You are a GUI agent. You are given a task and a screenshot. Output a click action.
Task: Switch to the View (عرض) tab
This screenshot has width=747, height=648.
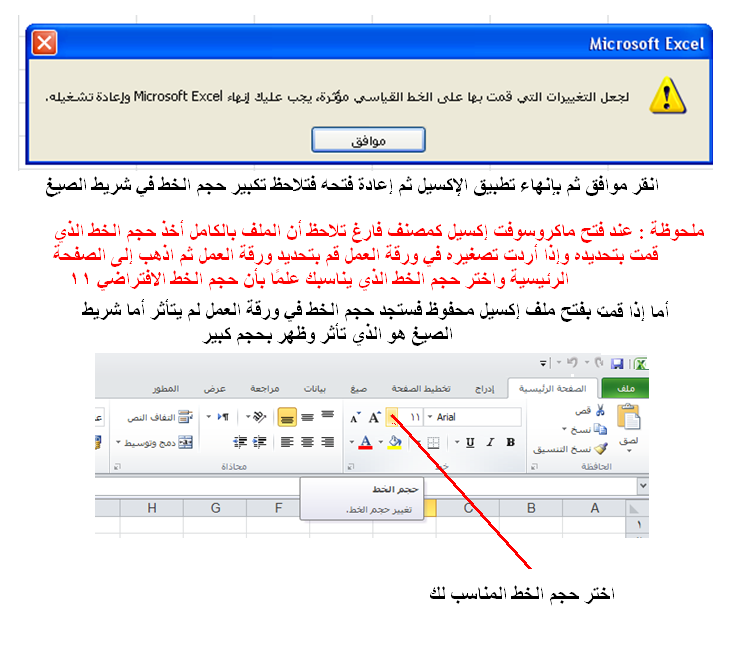[x=215, y=389]
